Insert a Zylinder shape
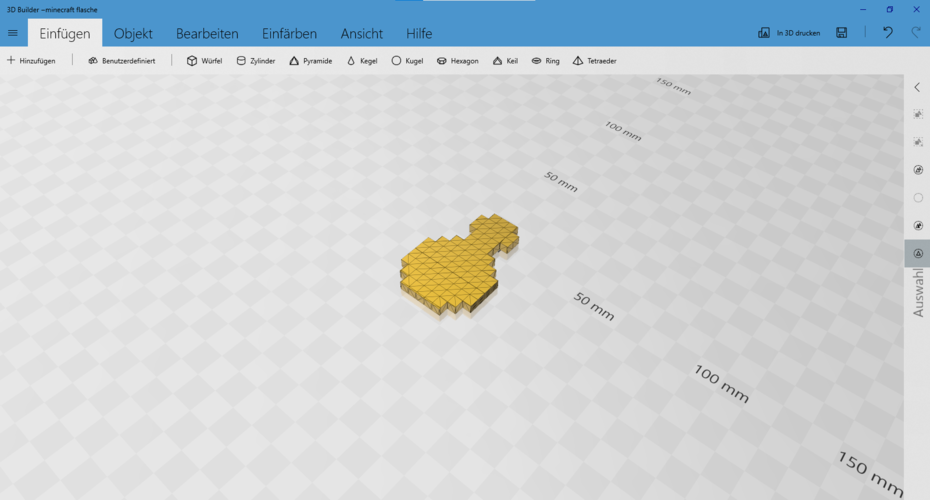The height and width of the screenshot is (500, 930). coord(256,60)
